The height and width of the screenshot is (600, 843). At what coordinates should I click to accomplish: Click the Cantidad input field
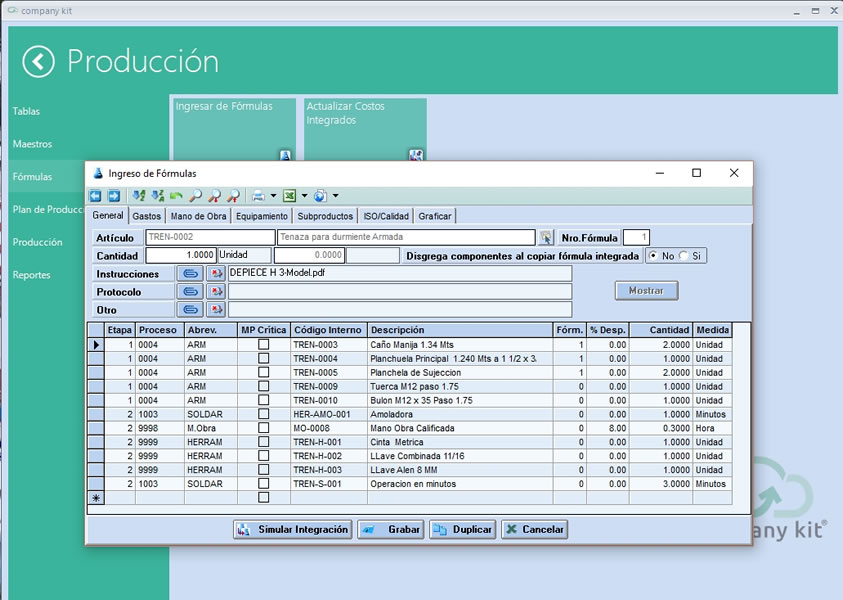181,255
